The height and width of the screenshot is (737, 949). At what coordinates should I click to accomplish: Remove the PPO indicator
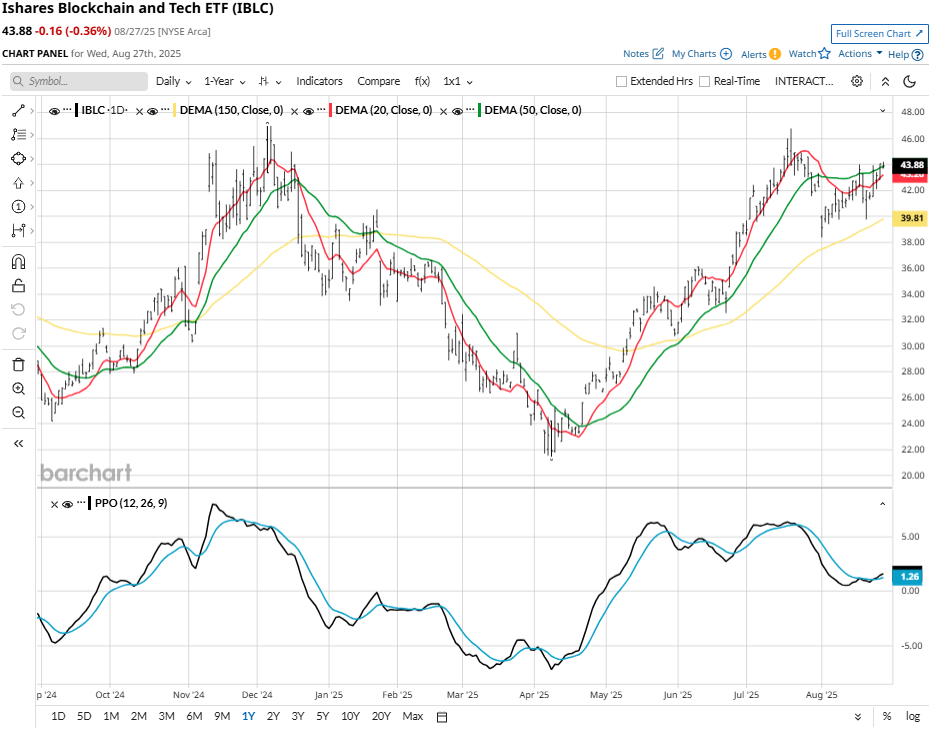(x=54, y=505)
